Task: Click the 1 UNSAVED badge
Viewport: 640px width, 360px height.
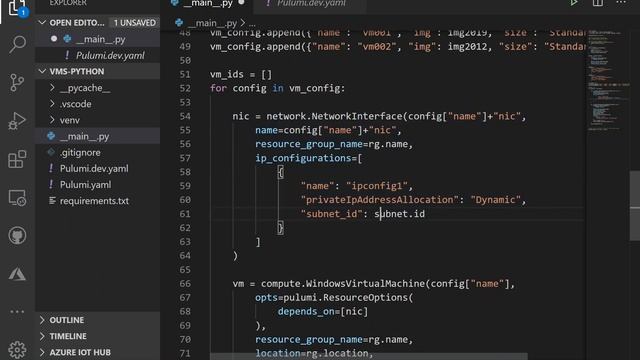Action: click(135, 23)
